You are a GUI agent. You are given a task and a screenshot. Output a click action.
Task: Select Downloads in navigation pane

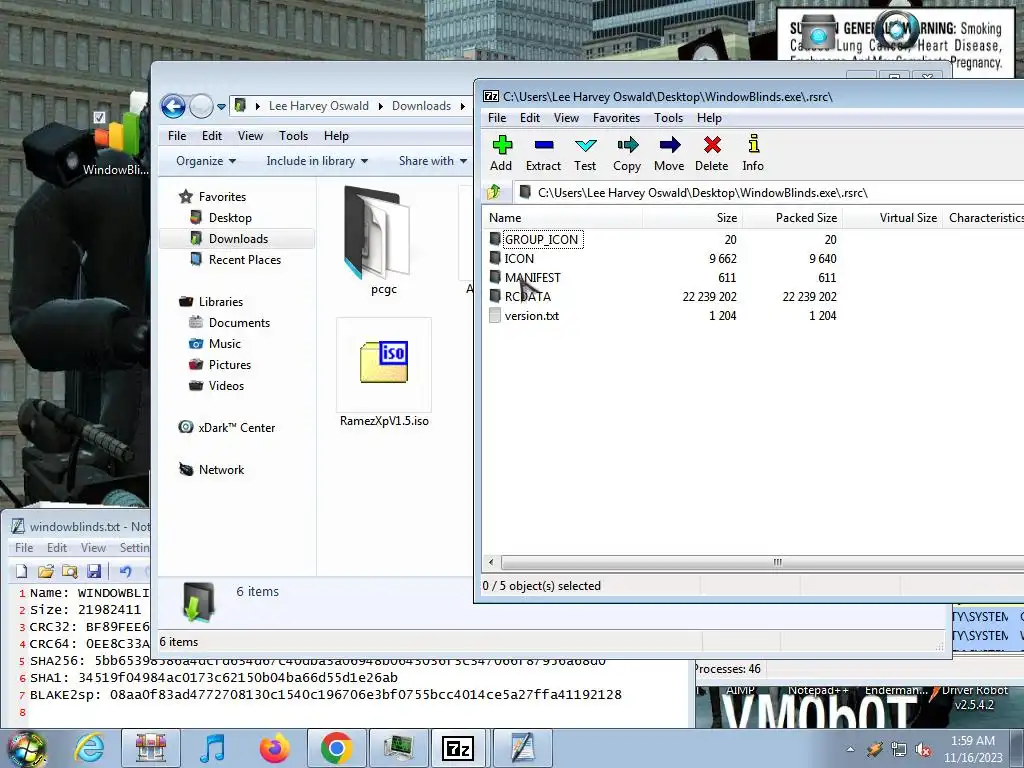pos(238,238)
